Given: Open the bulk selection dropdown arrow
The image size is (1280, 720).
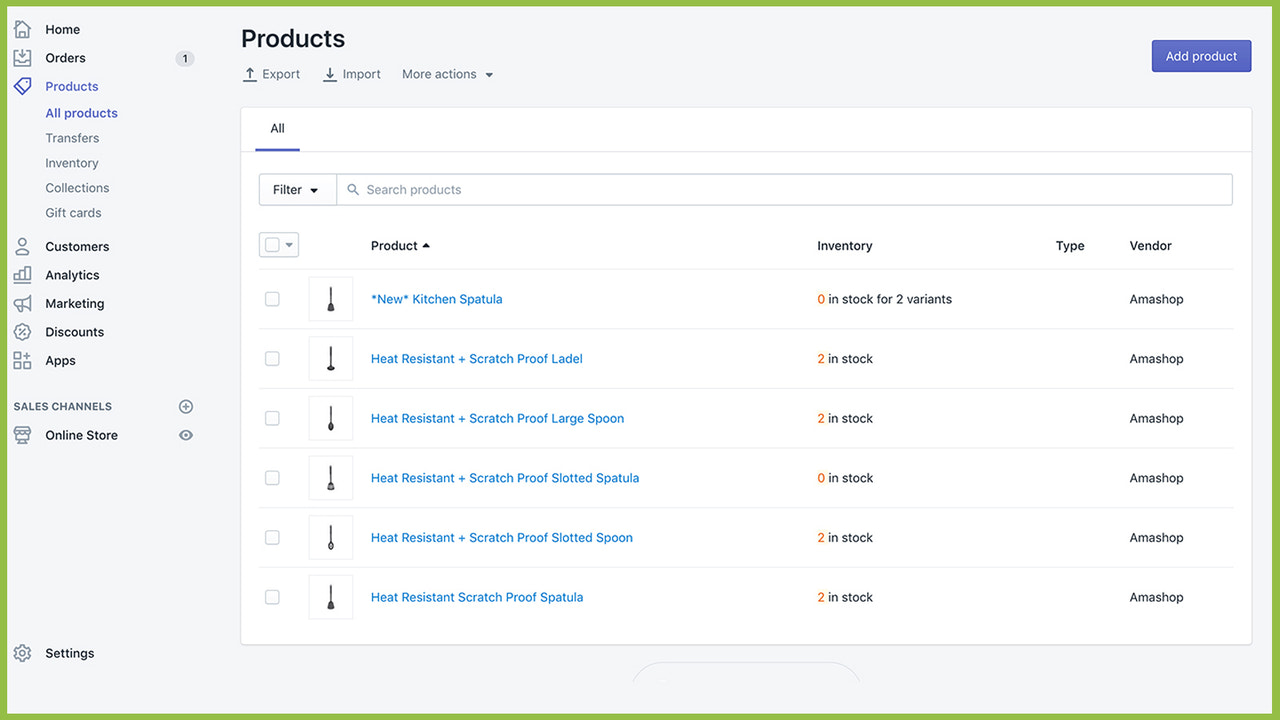Looking at the screenshot, I should click(x=288, y=244).
